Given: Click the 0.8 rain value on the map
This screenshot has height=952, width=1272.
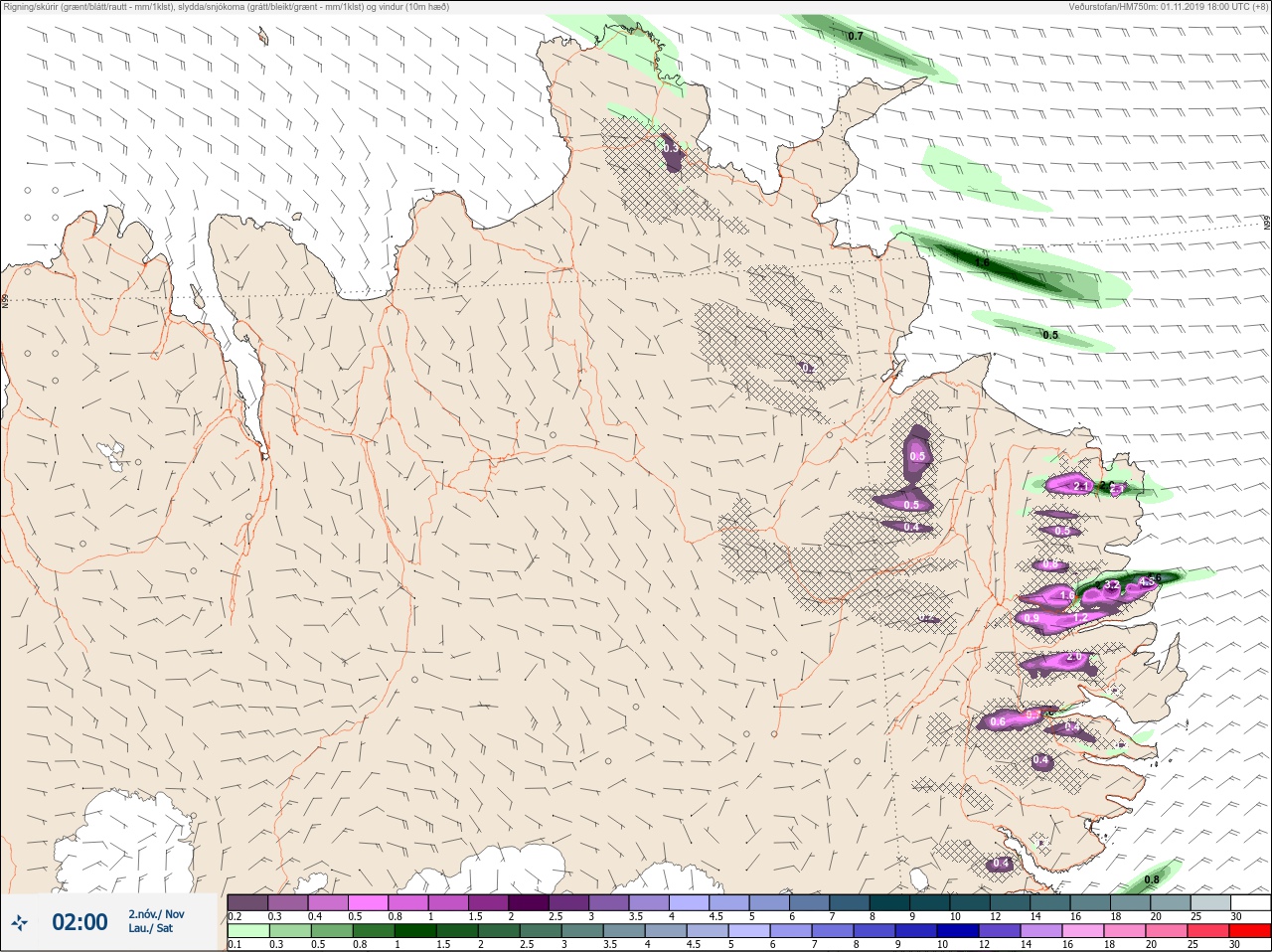Looking at the screenshot, I should [1151, 879].
